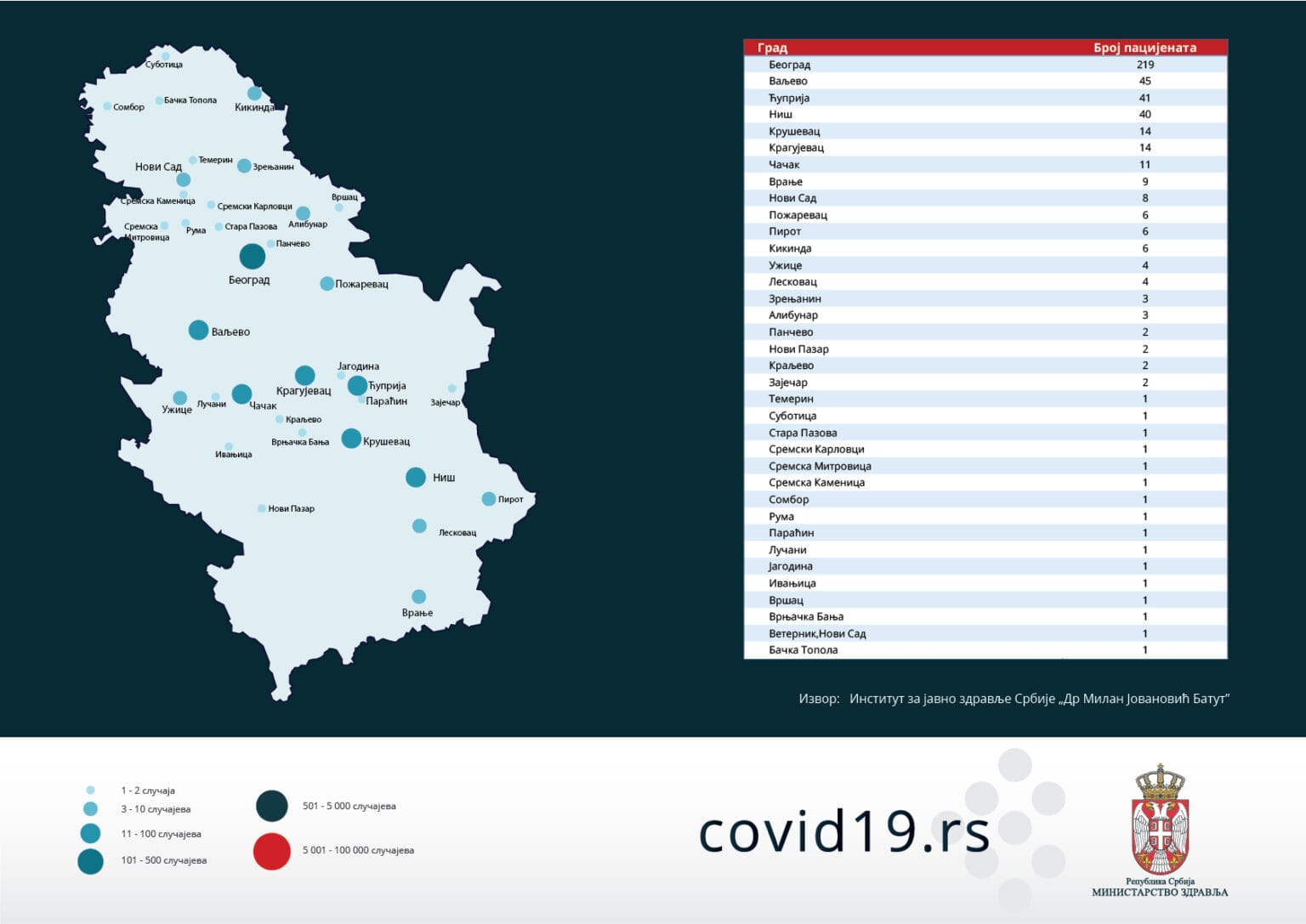Select the 101 - 500 legend circle

coord(90,861)
